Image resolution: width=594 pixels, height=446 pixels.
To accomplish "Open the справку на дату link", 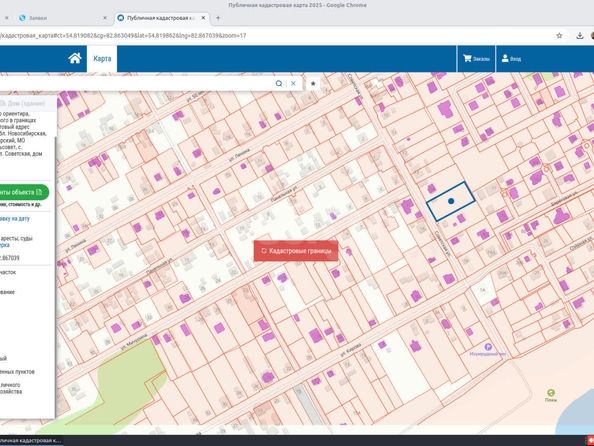I will click(14, 219).
